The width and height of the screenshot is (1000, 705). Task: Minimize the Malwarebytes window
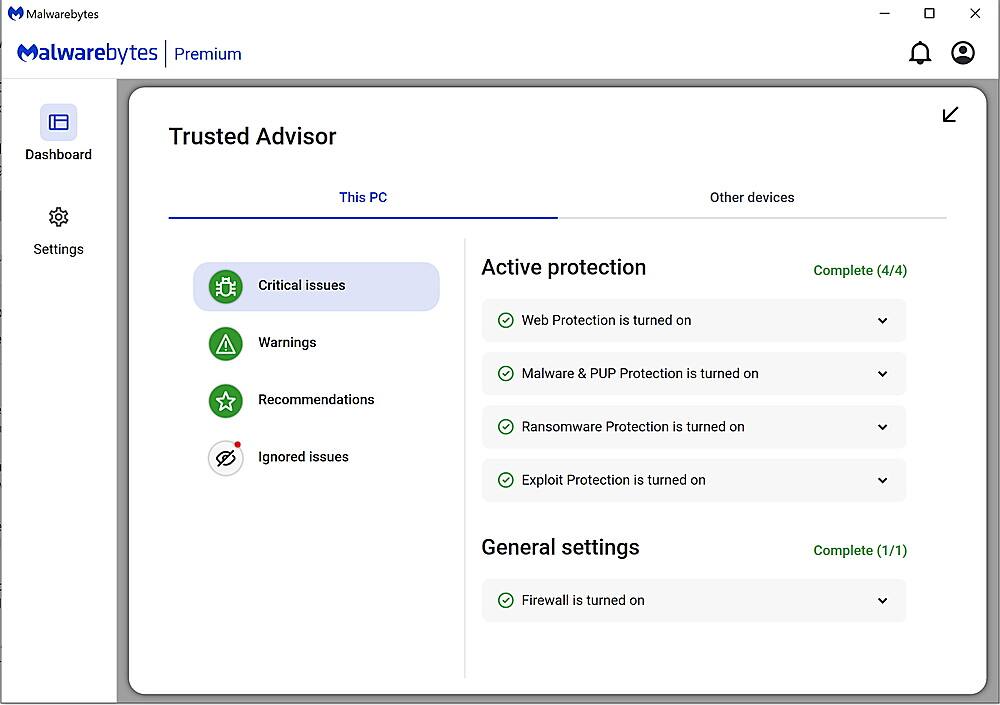click(885, 13)
